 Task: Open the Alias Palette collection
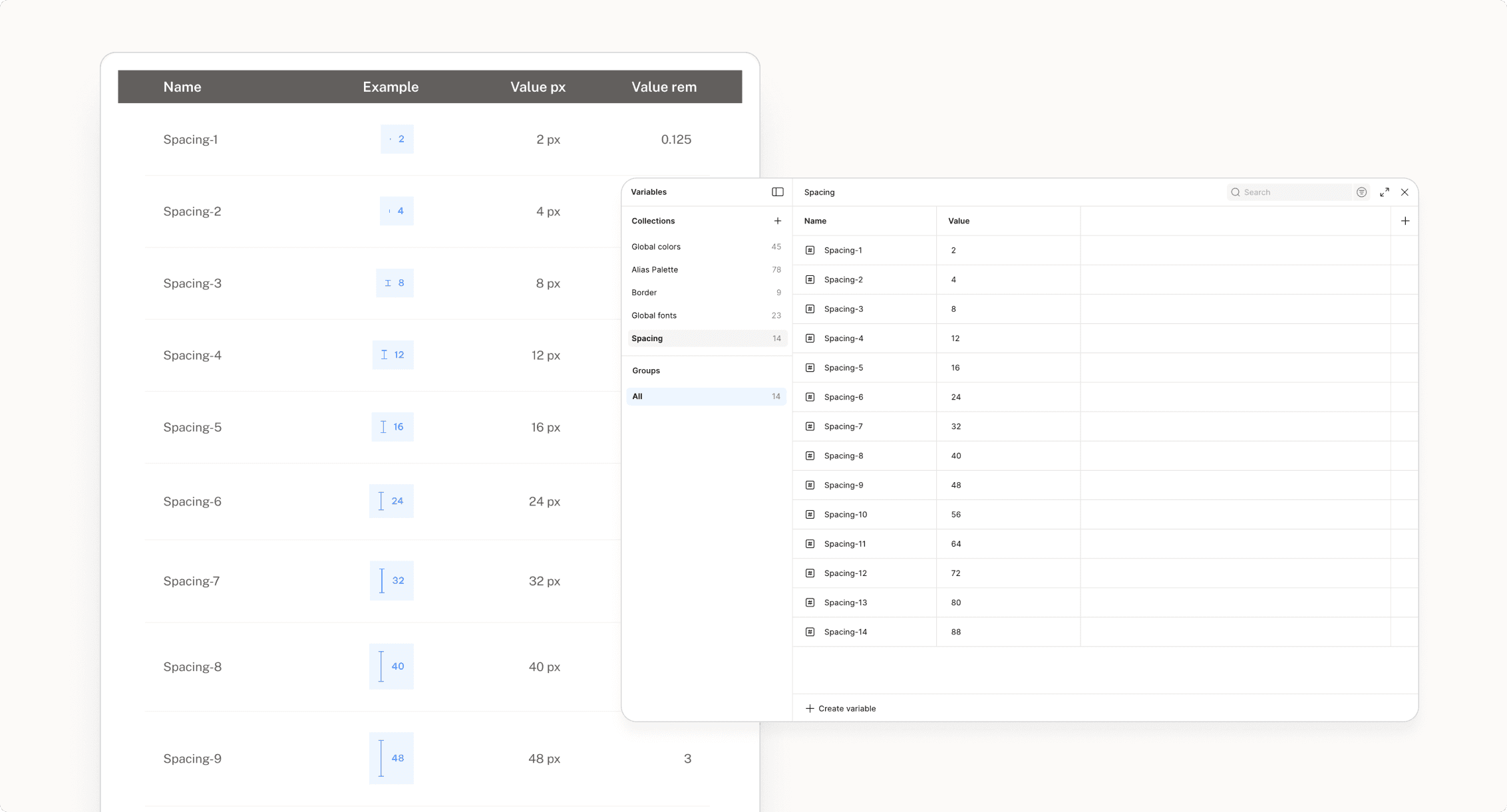coord(655,270)
